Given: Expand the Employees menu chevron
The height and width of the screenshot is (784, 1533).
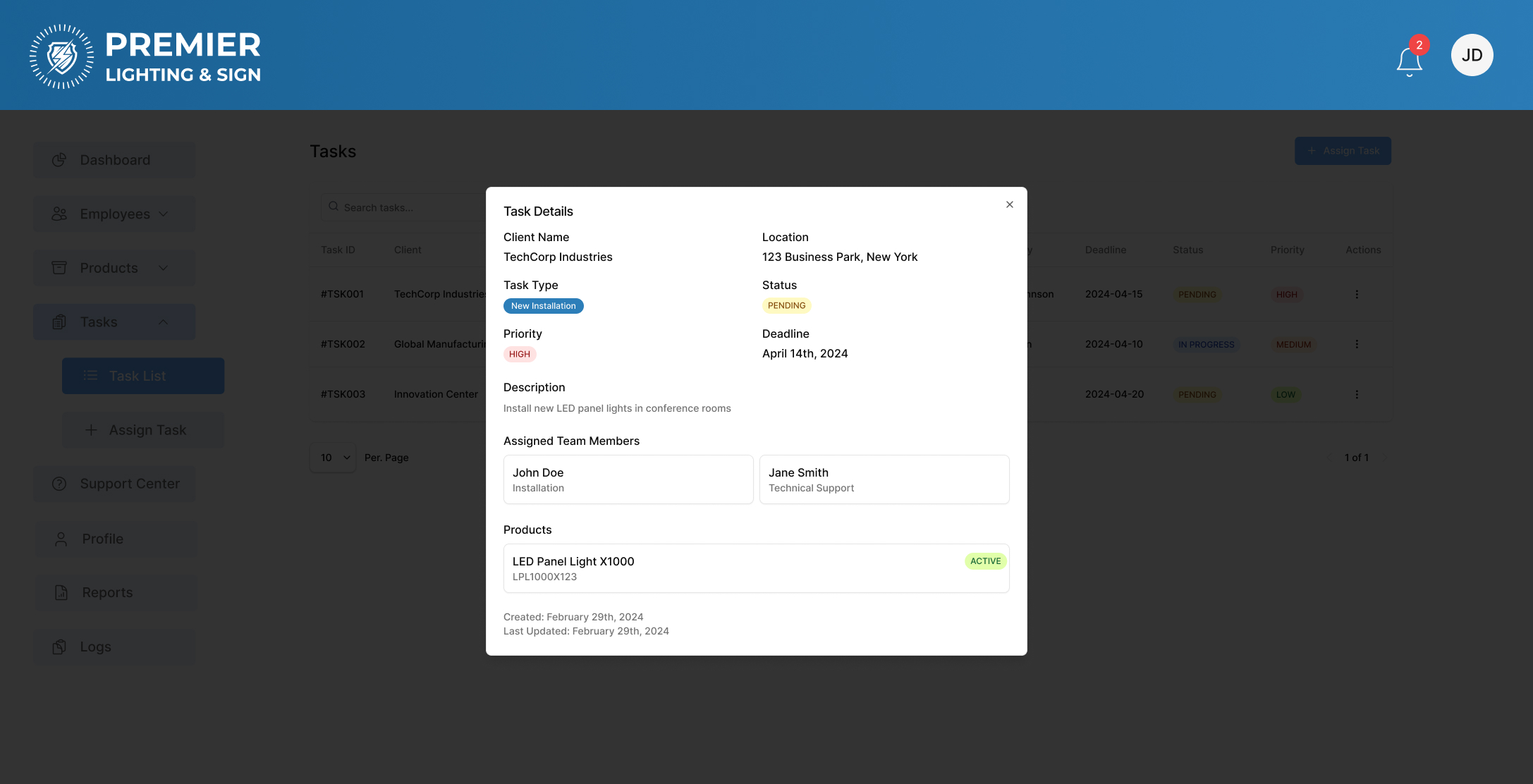Looking at the screenshot, I should tap(164, 214).
